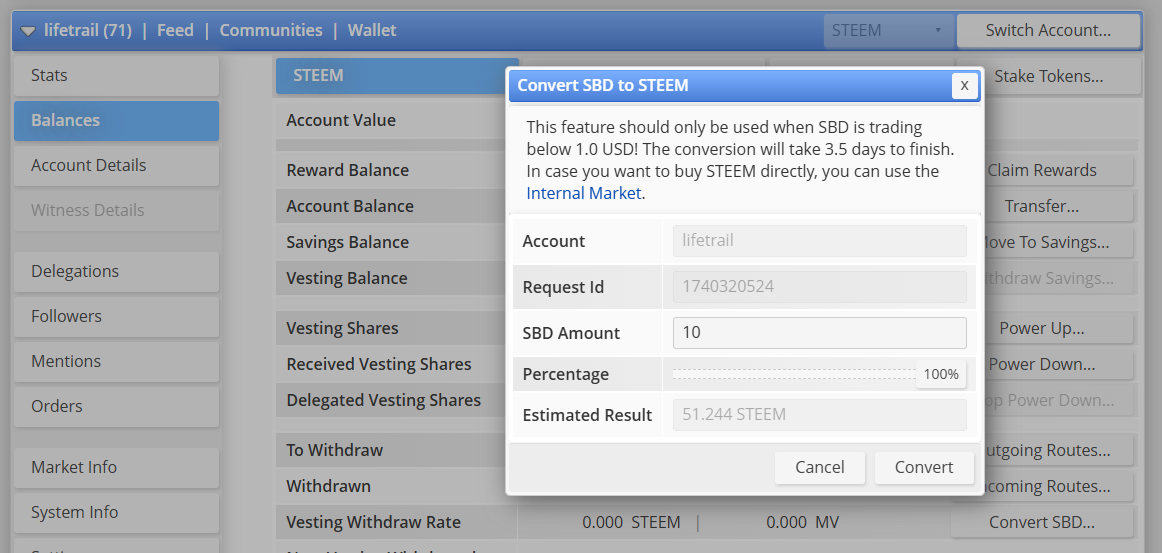1162x553 pixels.
Task: Open the Feed menu item
Action: (x=175, y=31)
